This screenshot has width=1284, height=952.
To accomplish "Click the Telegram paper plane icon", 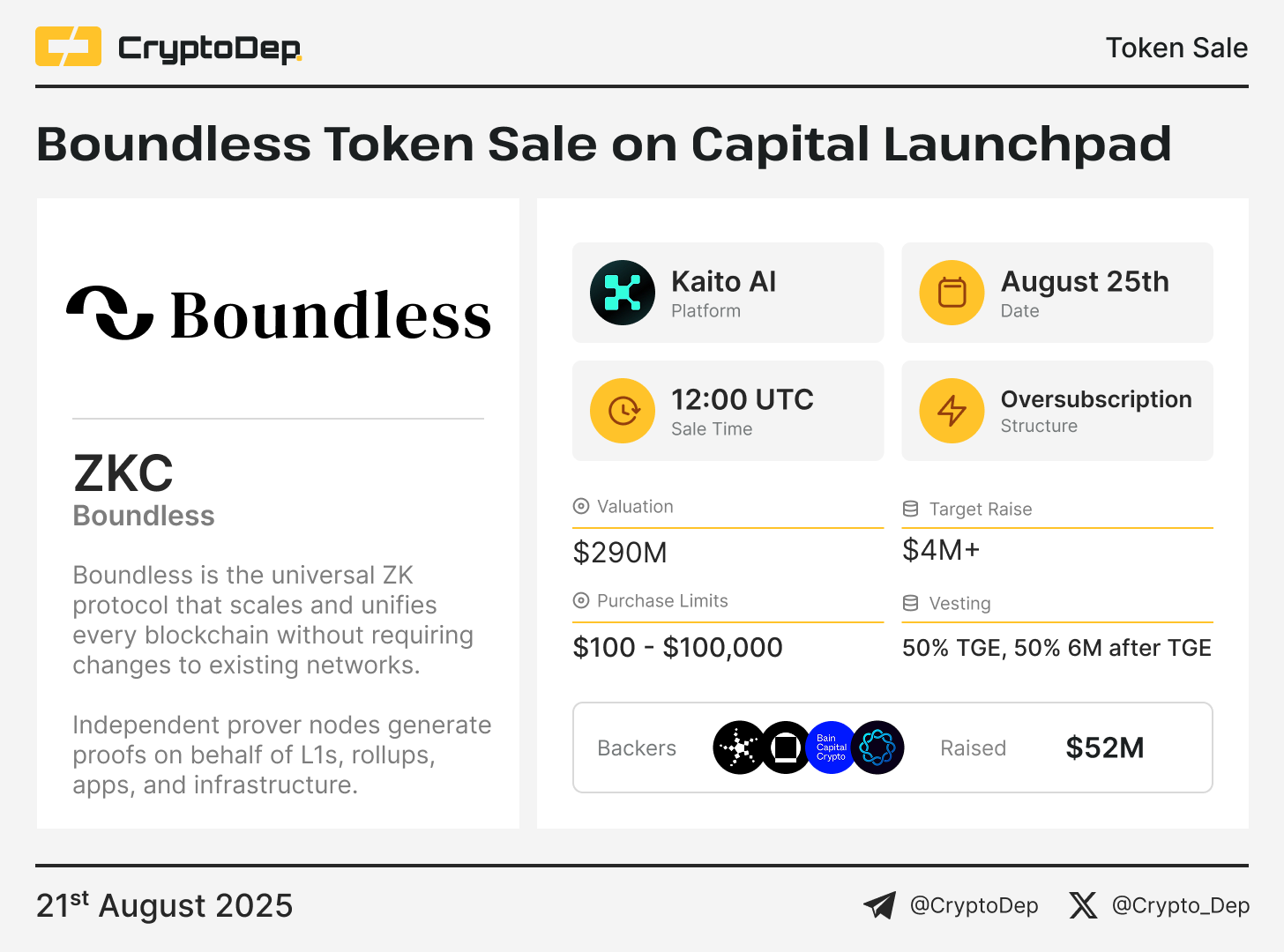I will 879,905.
